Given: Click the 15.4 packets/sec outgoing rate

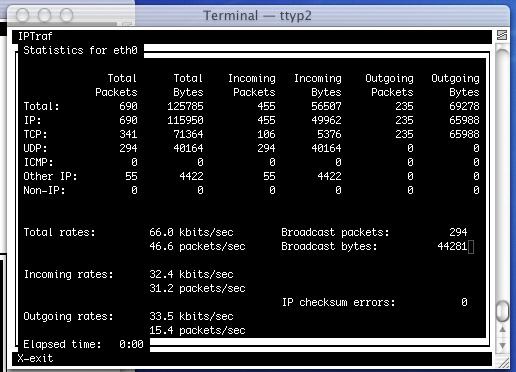Looking at the screenshot, I should 197,330.
